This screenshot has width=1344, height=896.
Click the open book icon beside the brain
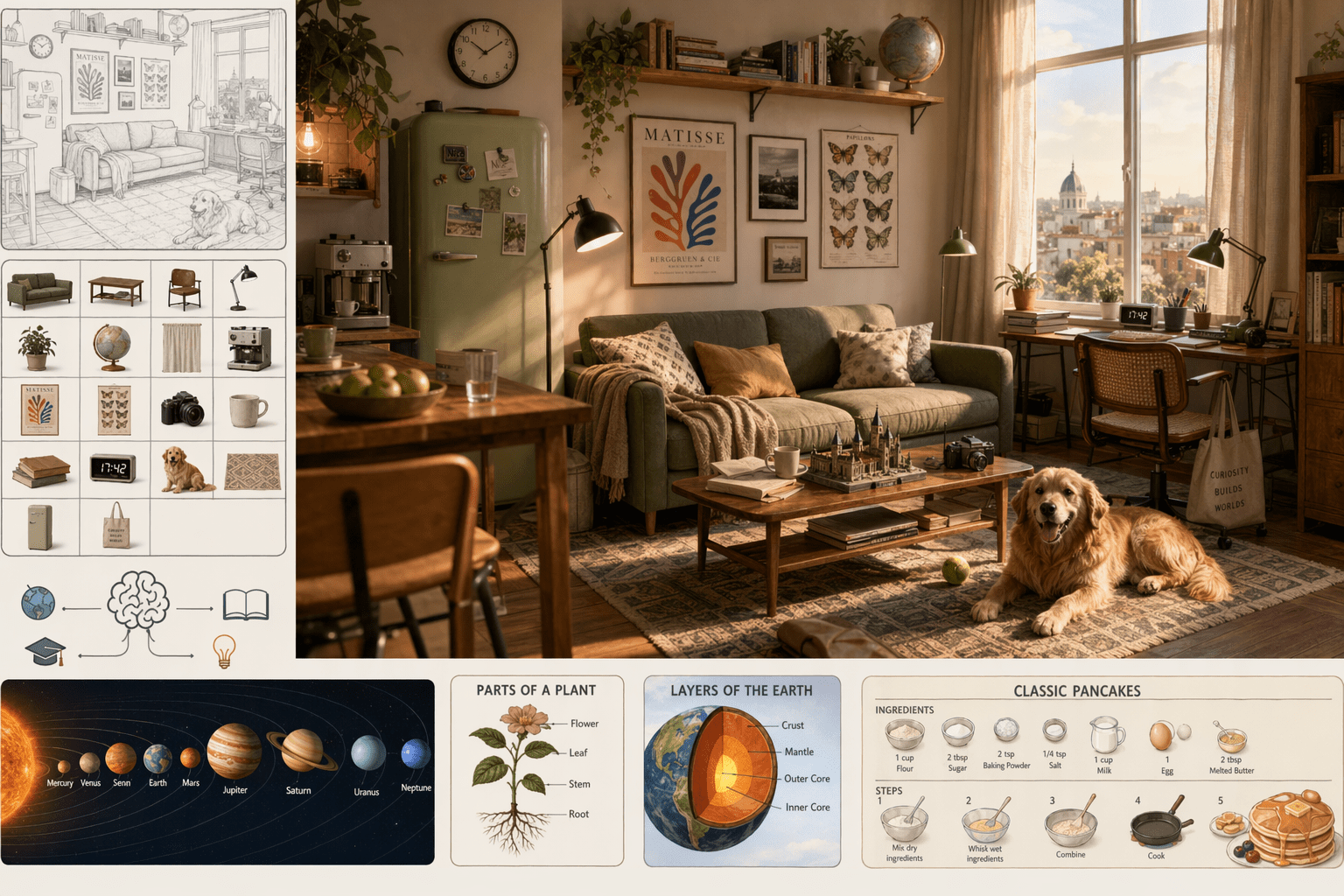246,605
